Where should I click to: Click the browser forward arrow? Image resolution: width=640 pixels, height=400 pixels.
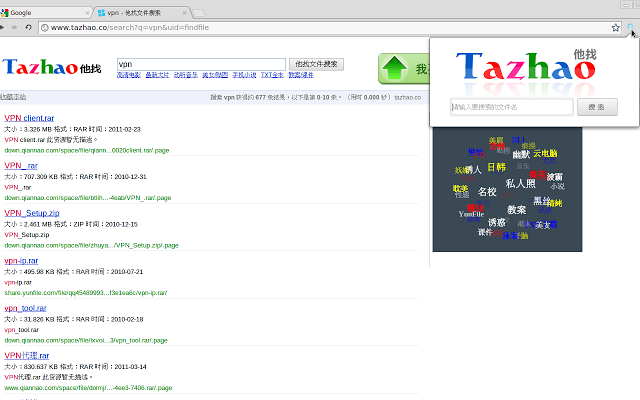tap(14, 27)
